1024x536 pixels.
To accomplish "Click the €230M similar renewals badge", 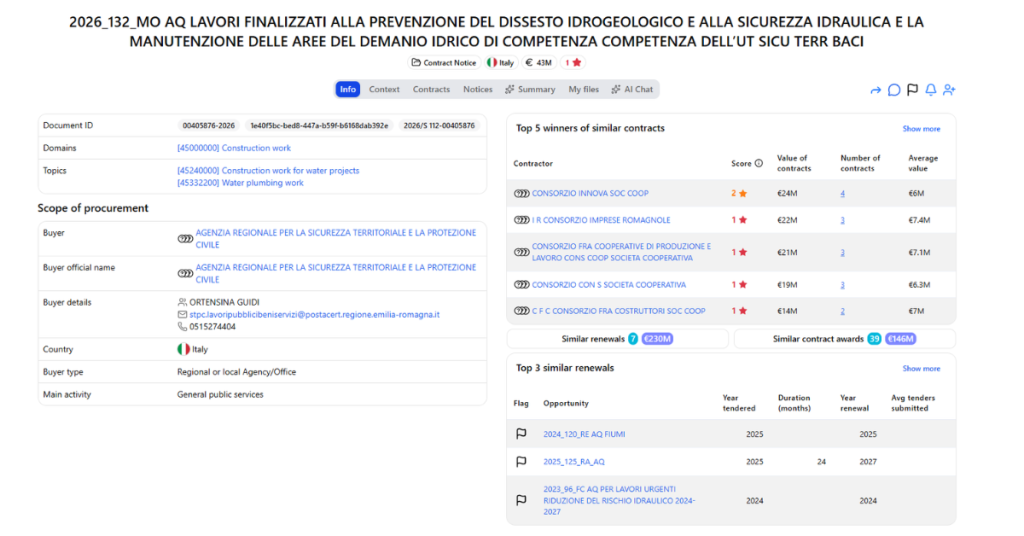I will 657,339.
